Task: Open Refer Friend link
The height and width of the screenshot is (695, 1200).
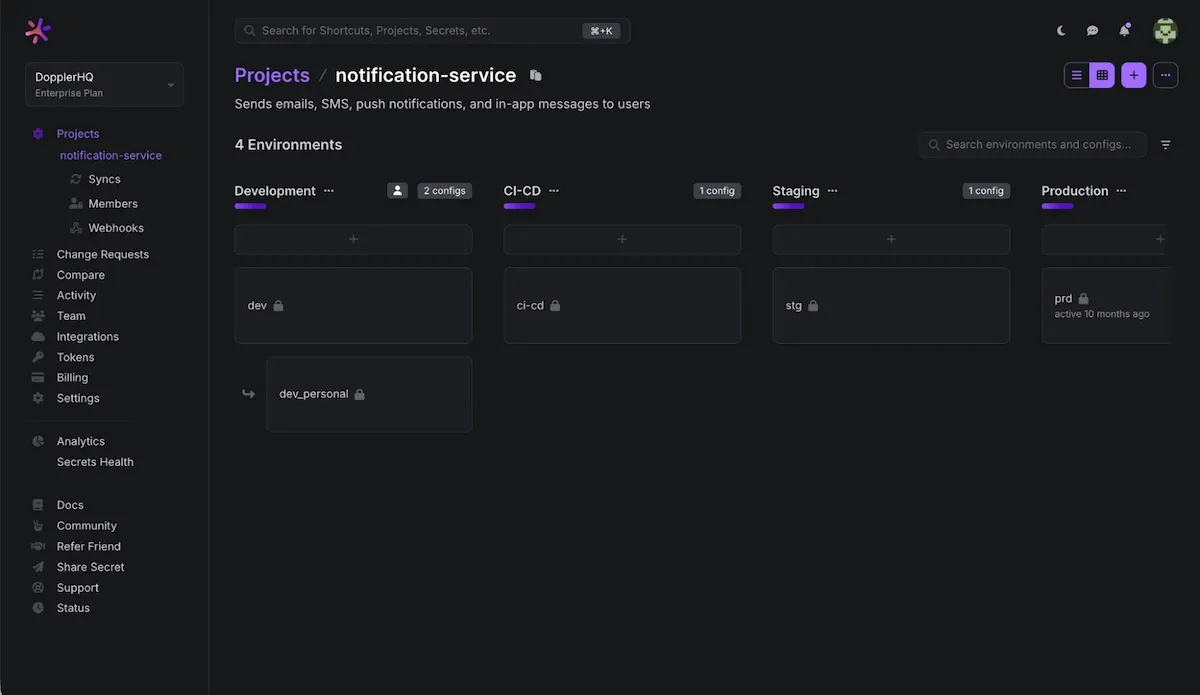Action: tap(88, 547)
